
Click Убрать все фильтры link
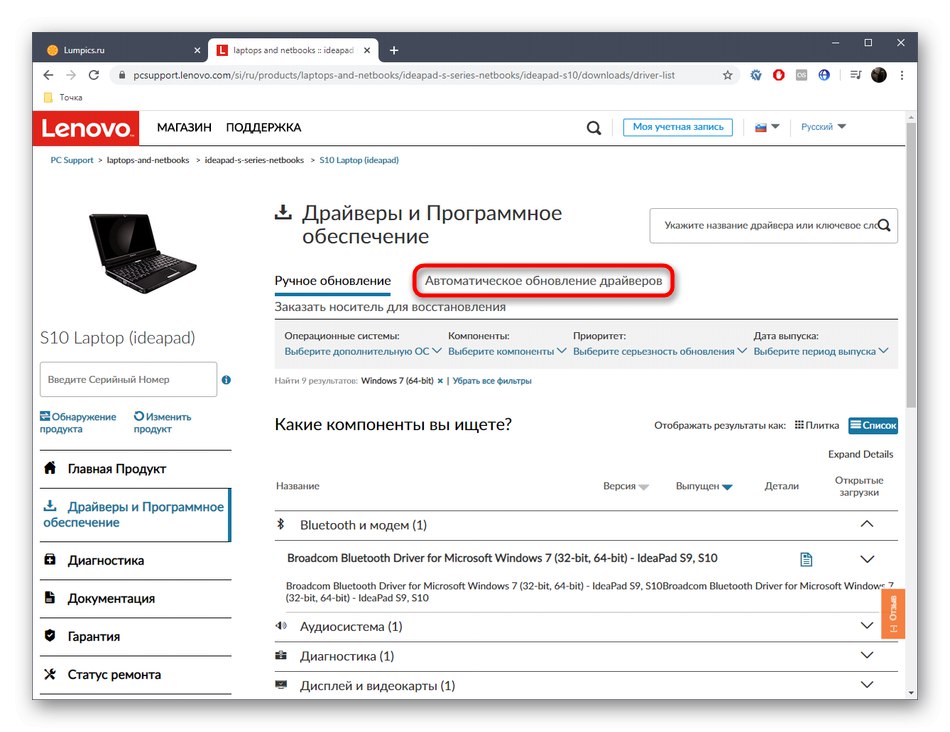click(x=492, y=381)
